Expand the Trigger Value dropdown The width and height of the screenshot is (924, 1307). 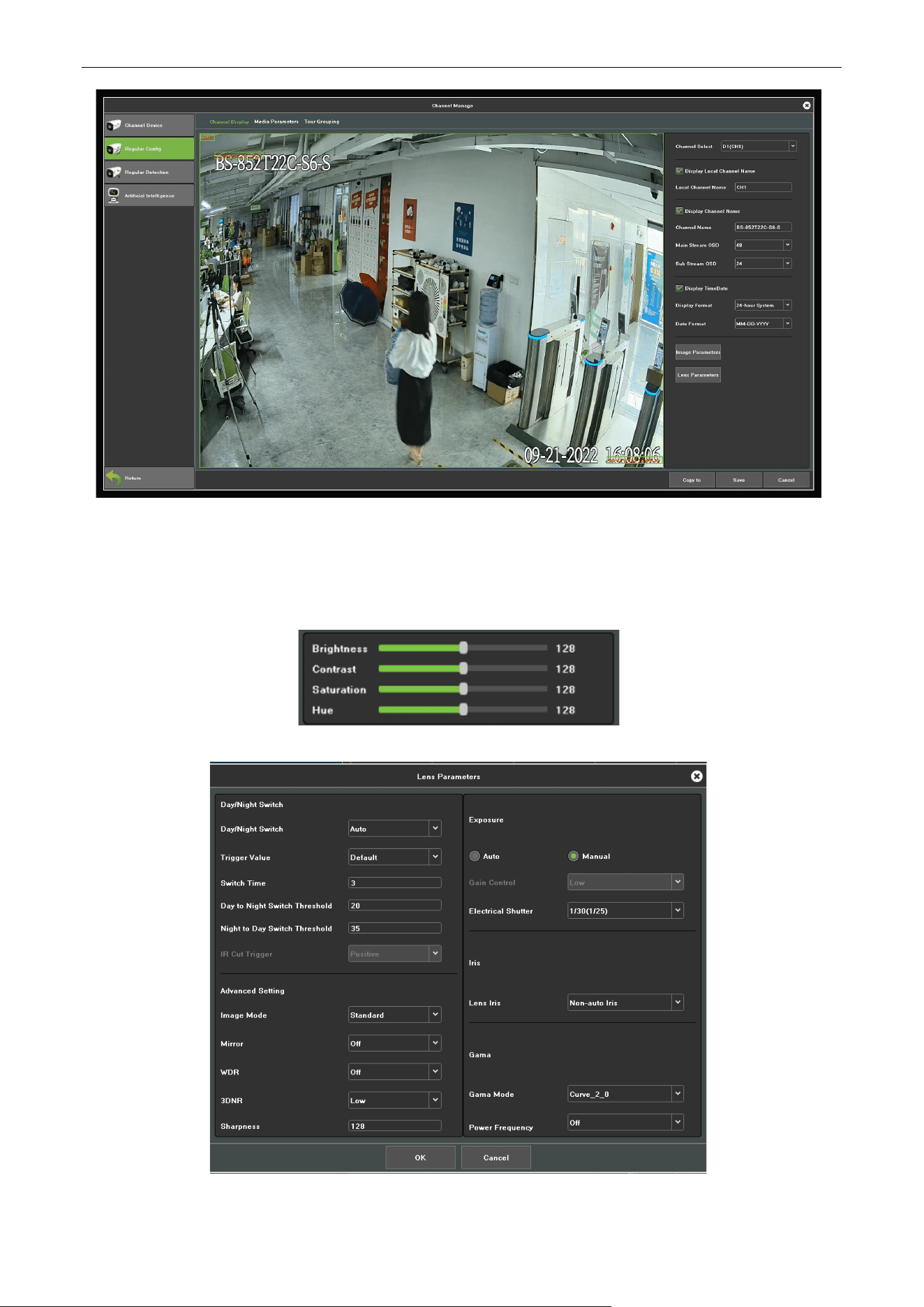click(395, 857)
